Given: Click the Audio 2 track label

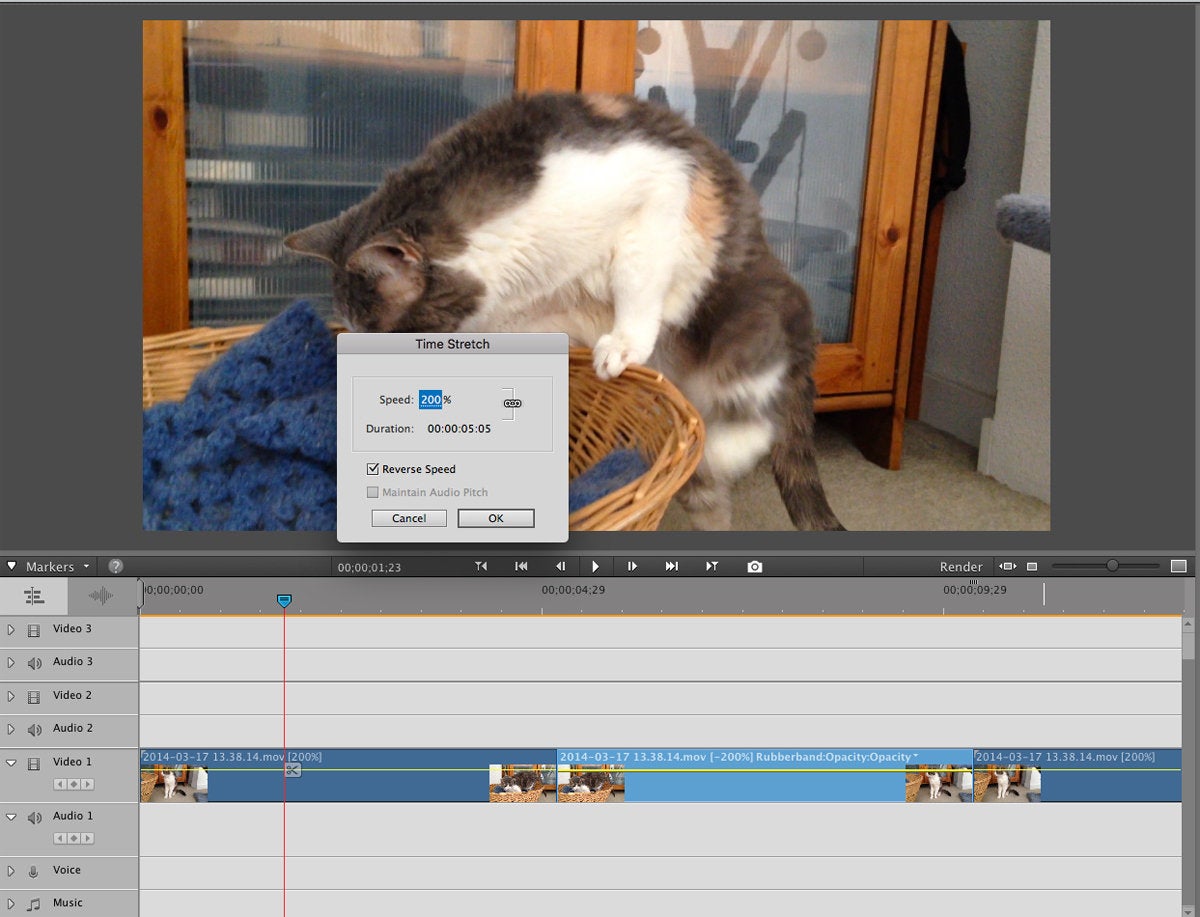Looking at the screenshot, I should click(x=73, y=728).
